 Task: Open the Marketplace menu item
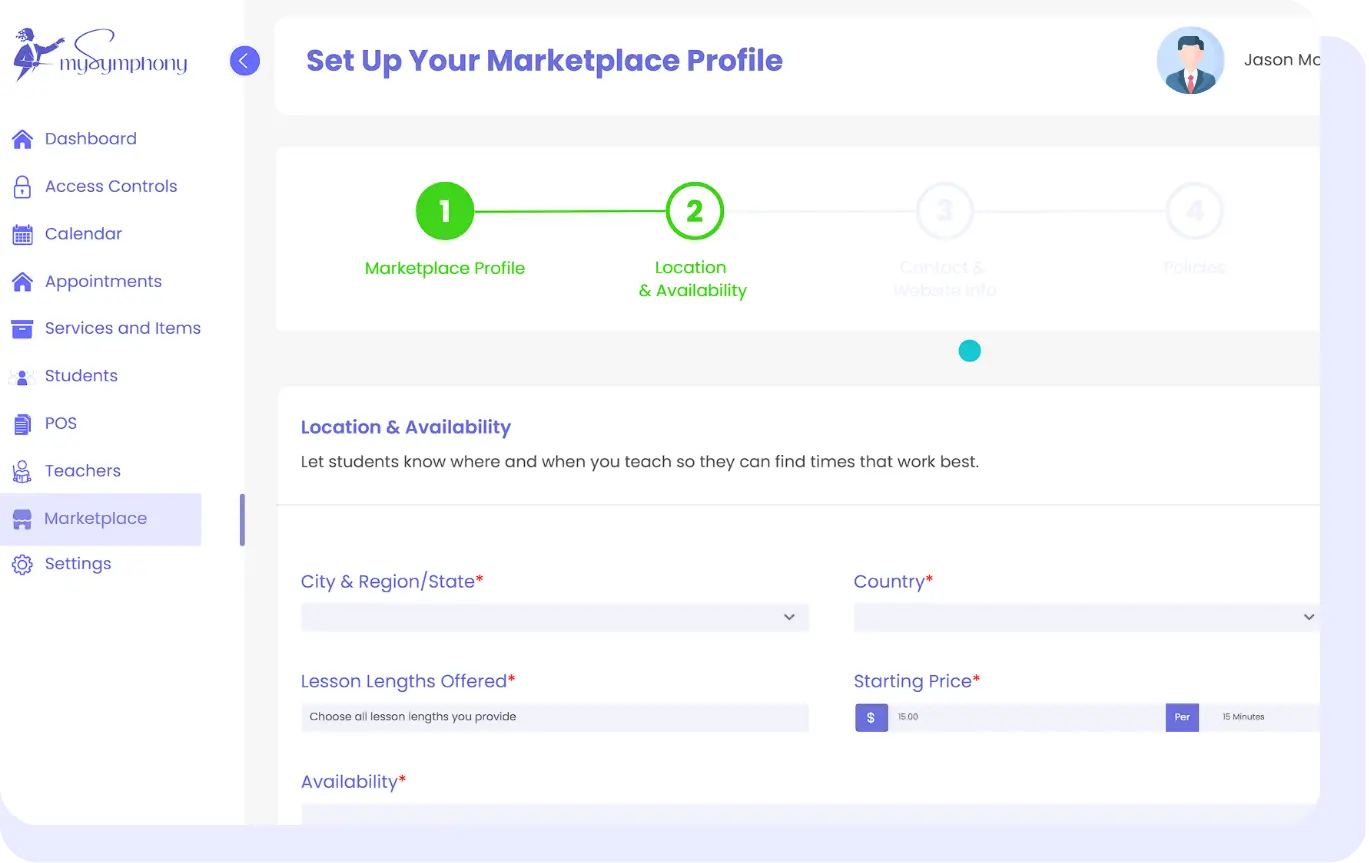pos(96,519)
